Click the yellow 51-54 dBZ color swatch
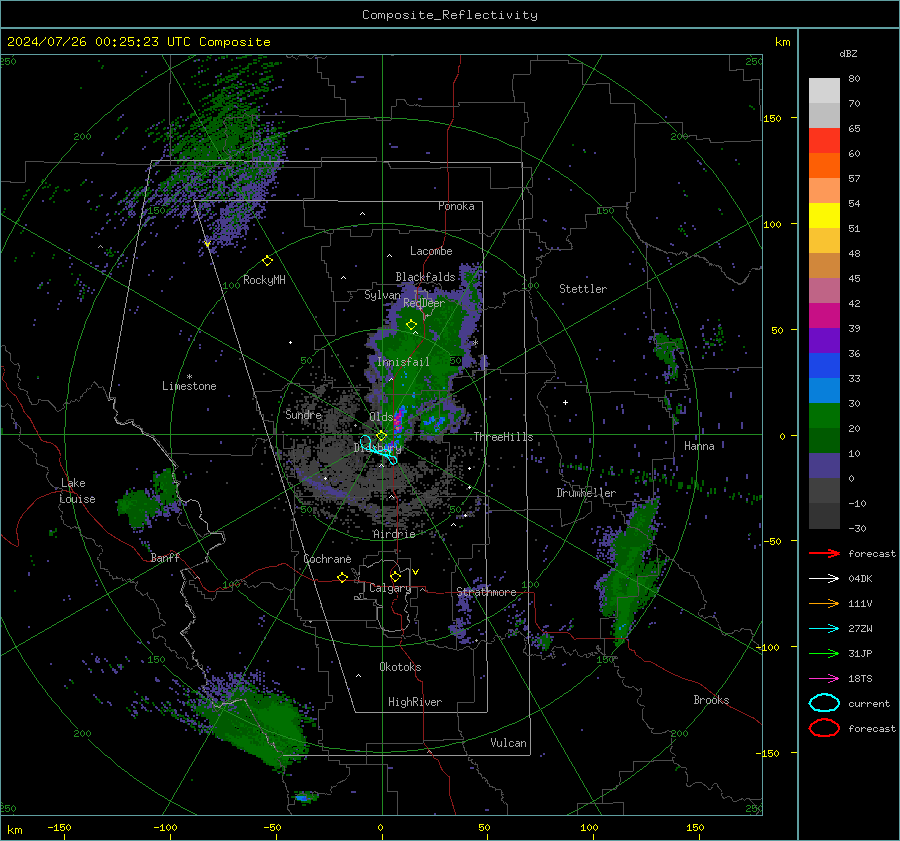900x841 pixels. click(824, 216)
